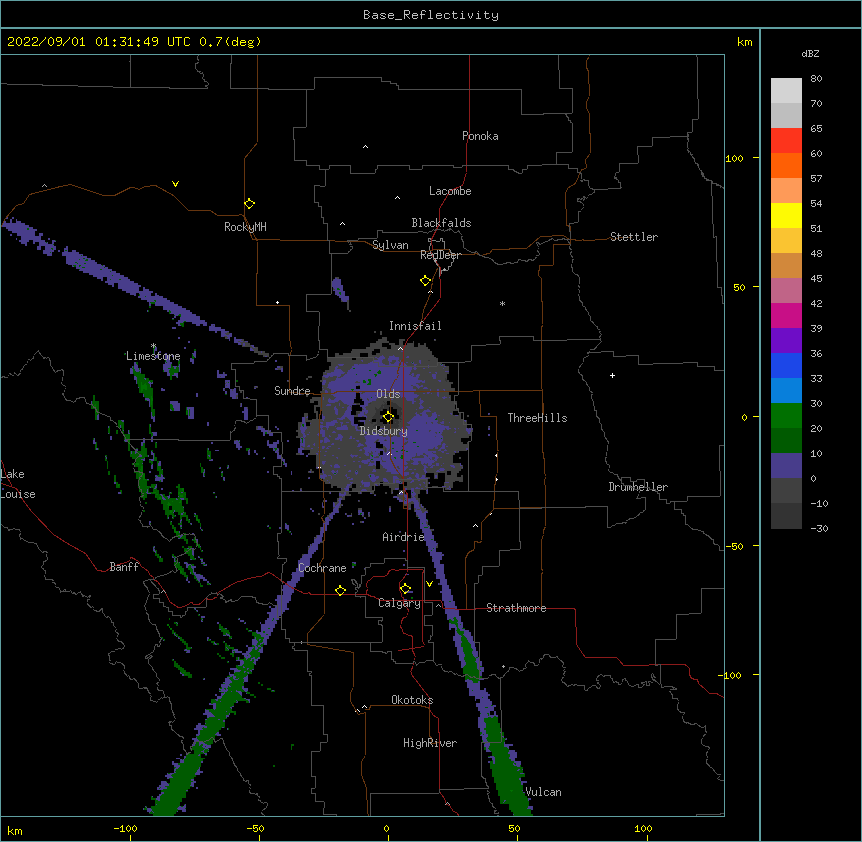Click the Okotoks town label
862x842 pixels.
coord(412,700)
